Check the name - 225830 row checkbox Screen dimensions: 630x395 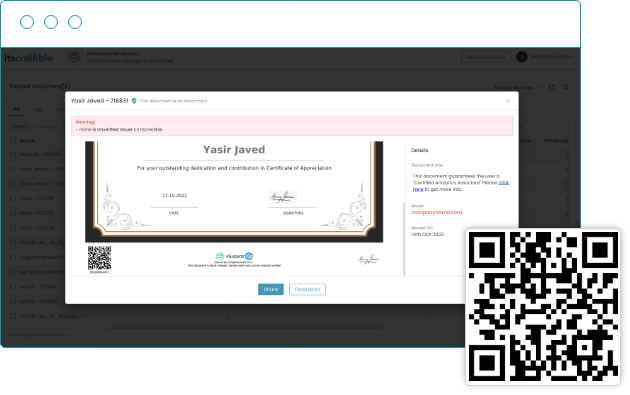pyautogui.click(x=13, y=301)
